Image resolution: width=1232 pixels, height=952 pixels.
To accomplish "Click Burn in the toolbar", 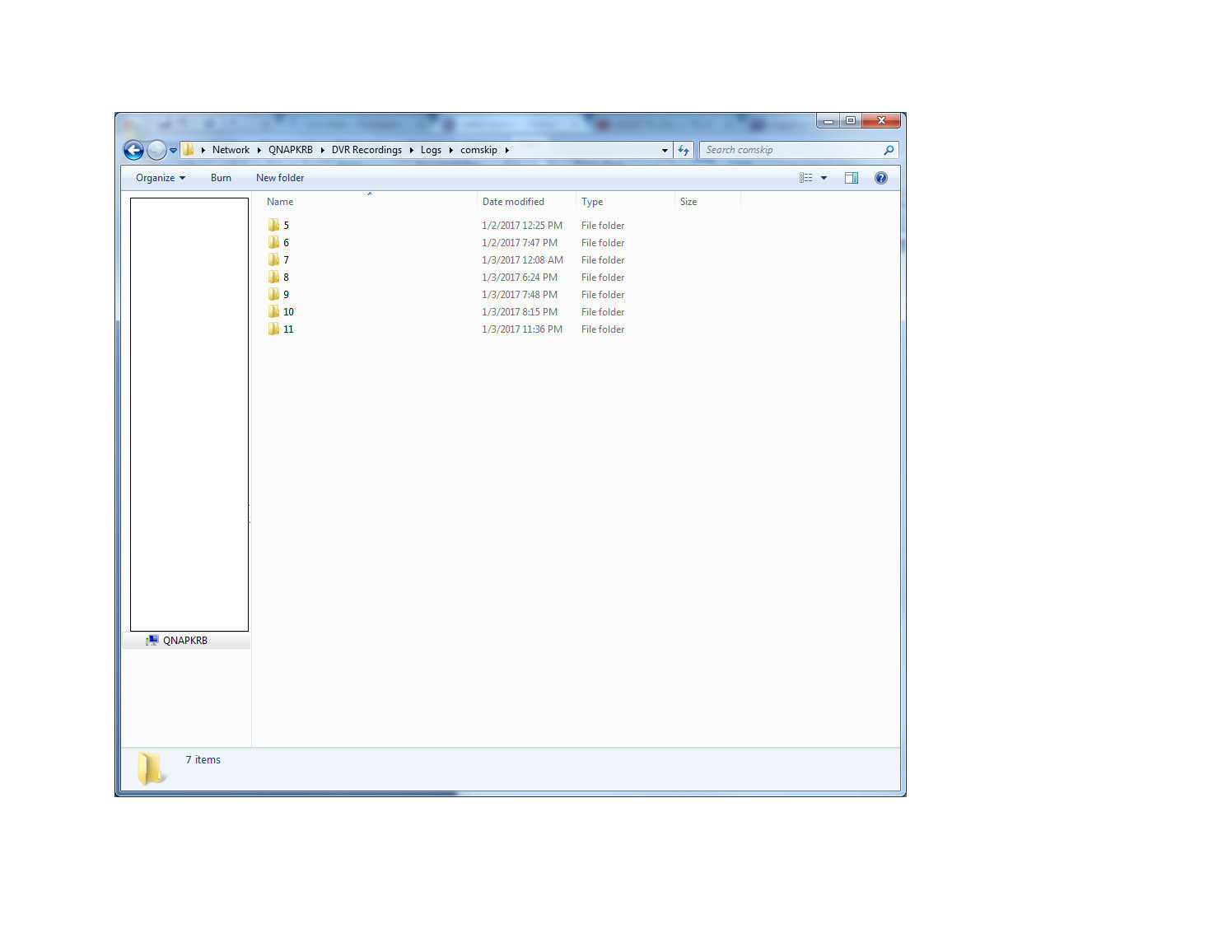I will [x=221, y=178].
